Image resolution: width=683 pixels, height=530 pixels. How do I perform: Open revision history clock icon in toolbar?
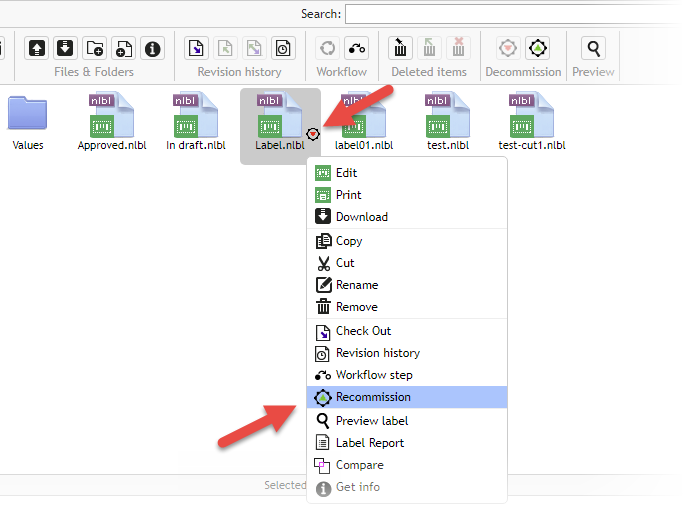pos(283,48)
